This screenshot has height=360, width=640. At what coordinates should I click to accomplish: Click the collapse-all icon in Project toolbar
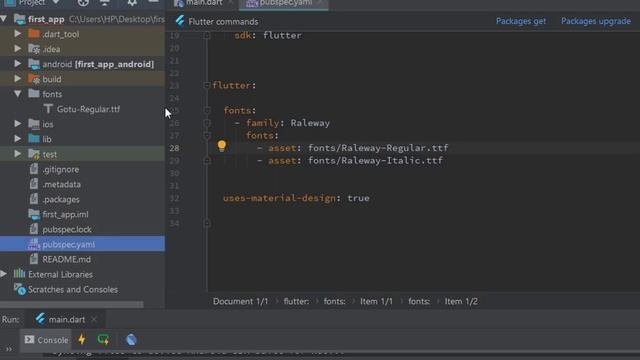[104, 3]
